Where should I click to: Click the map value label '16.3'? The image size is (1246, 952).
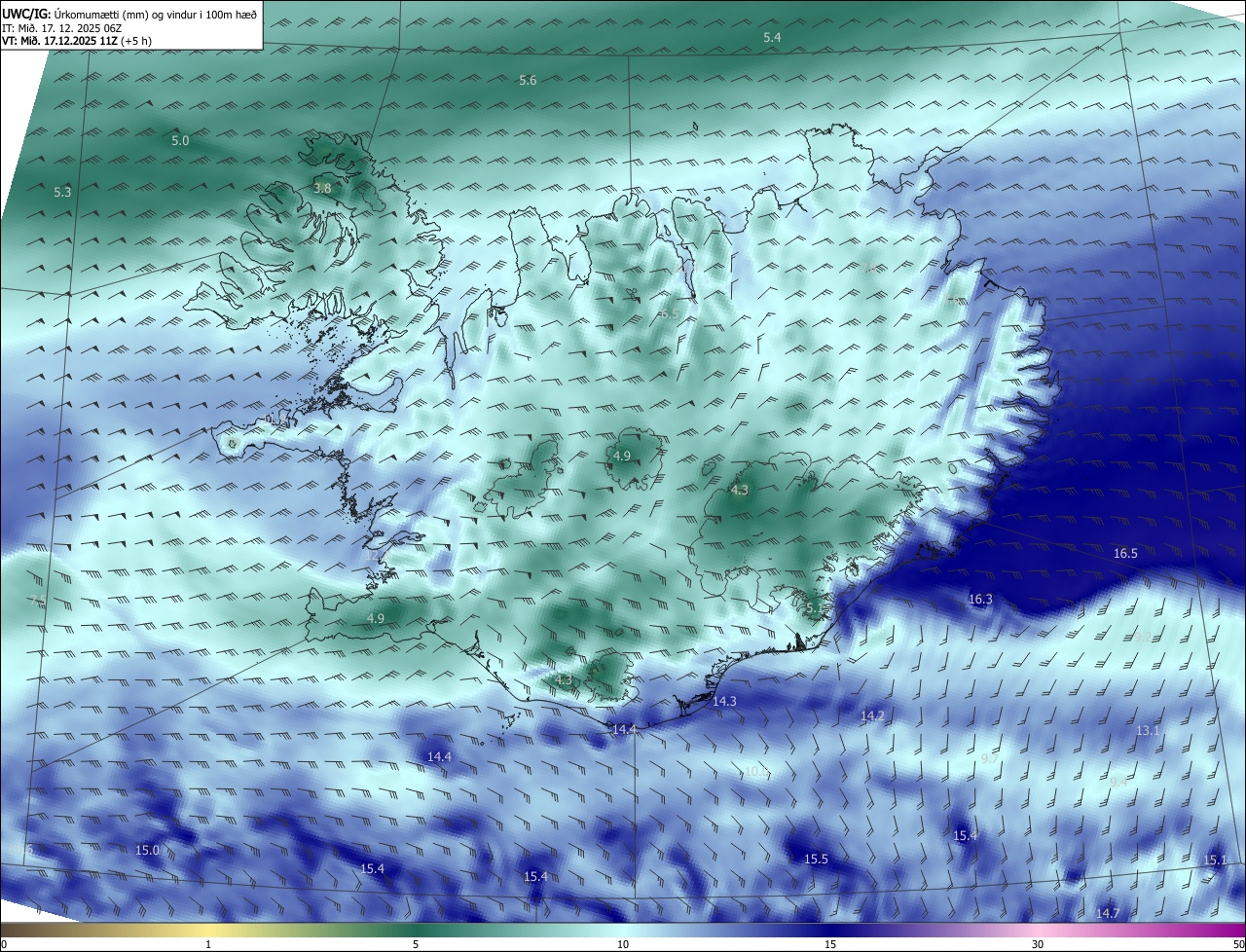(x=980, y=600)
